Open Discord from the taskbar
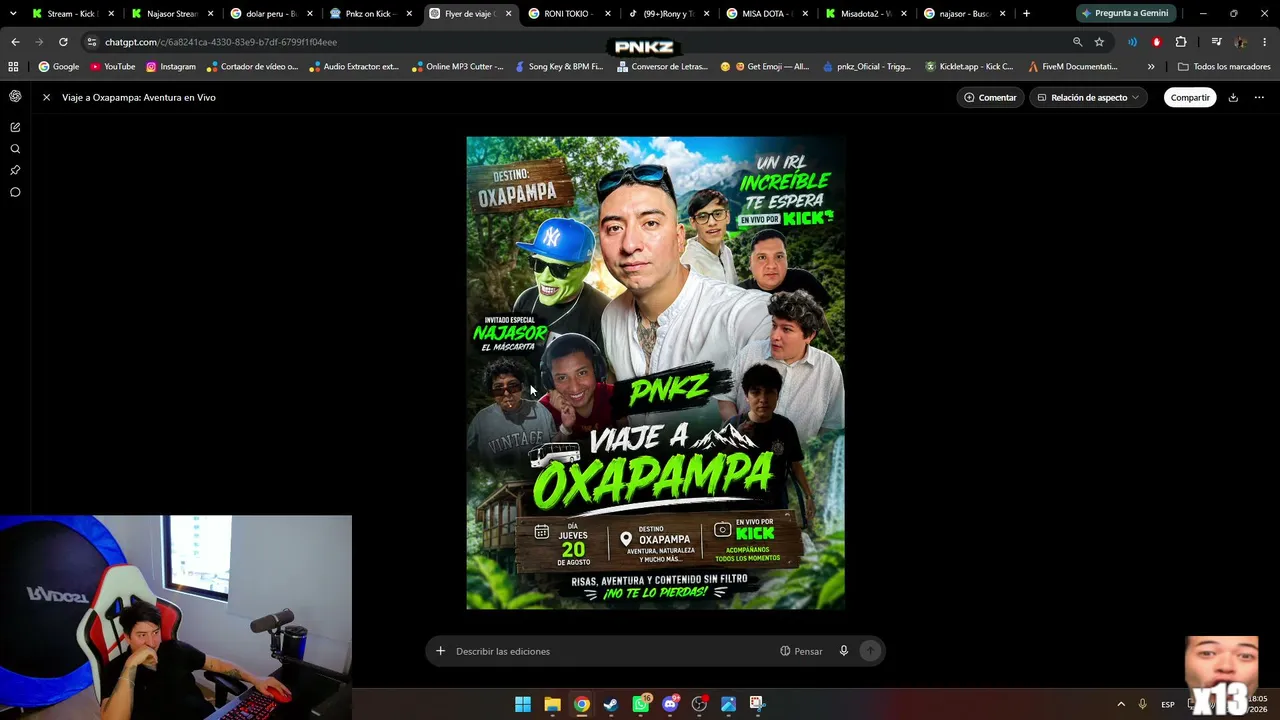The image size is (1280, 720). coord(670,704)
